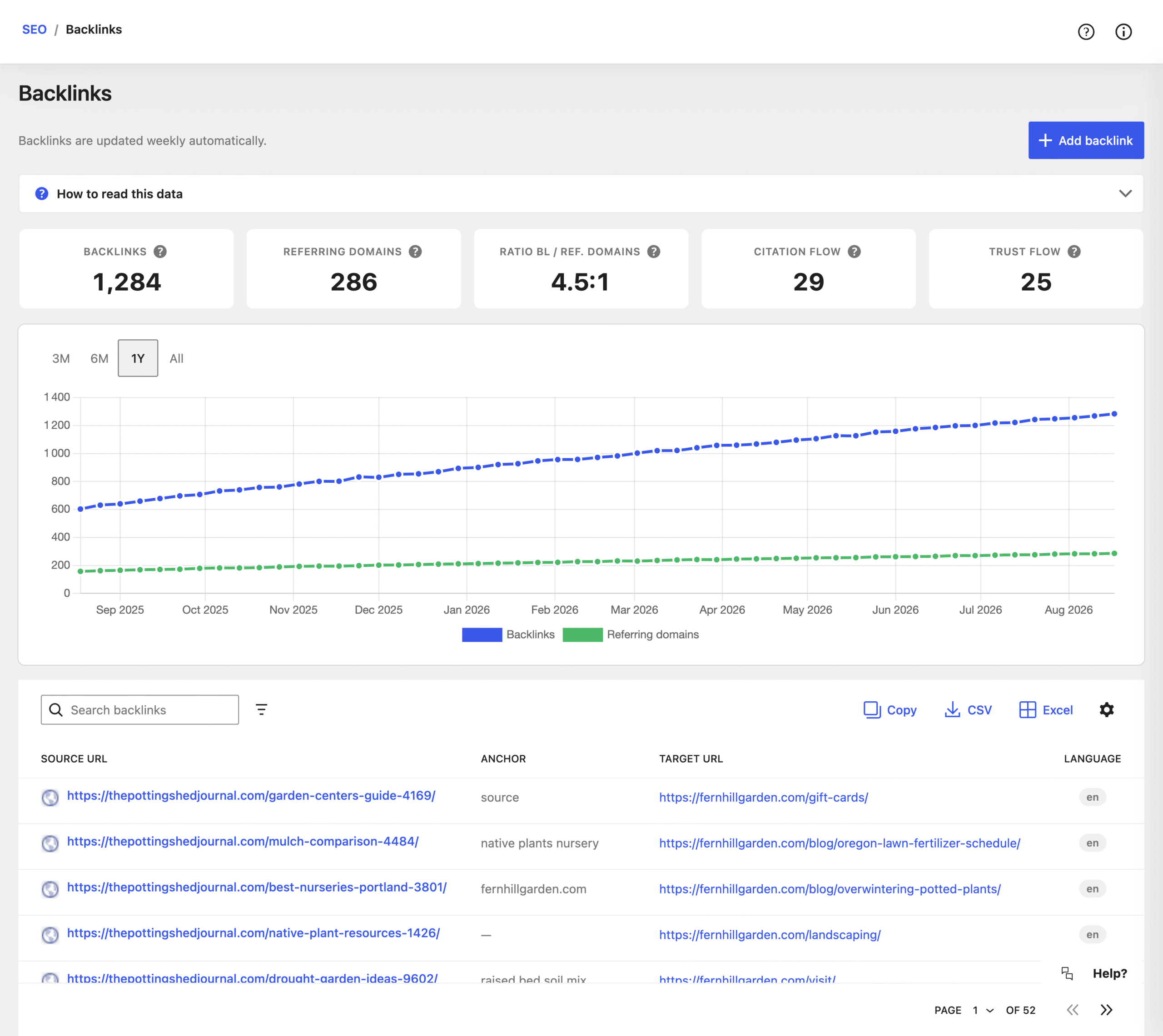The image size is (1163, 1036).
Task: Click the 'source' anchor text cell
Action: pyautogui.click(x=500, y=798)
